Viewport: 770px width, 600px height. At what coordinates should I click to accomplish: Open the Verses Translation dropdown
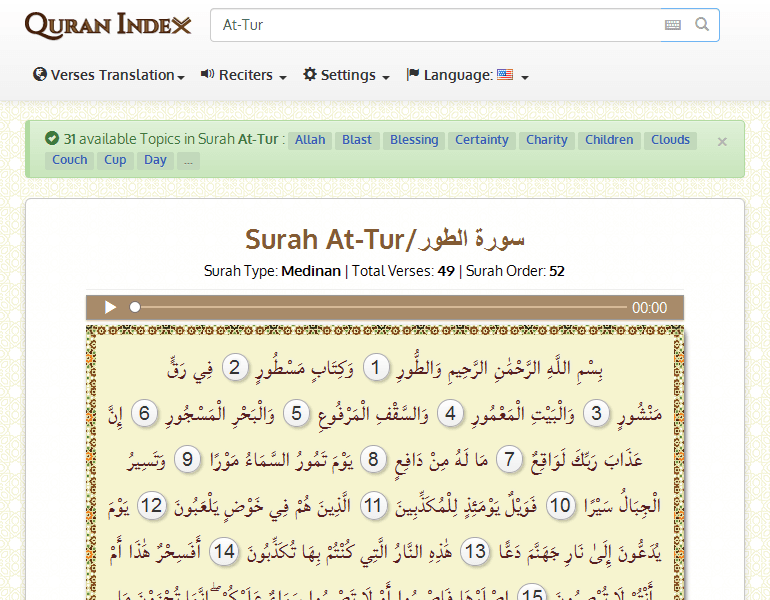click(x=109, y=75)
